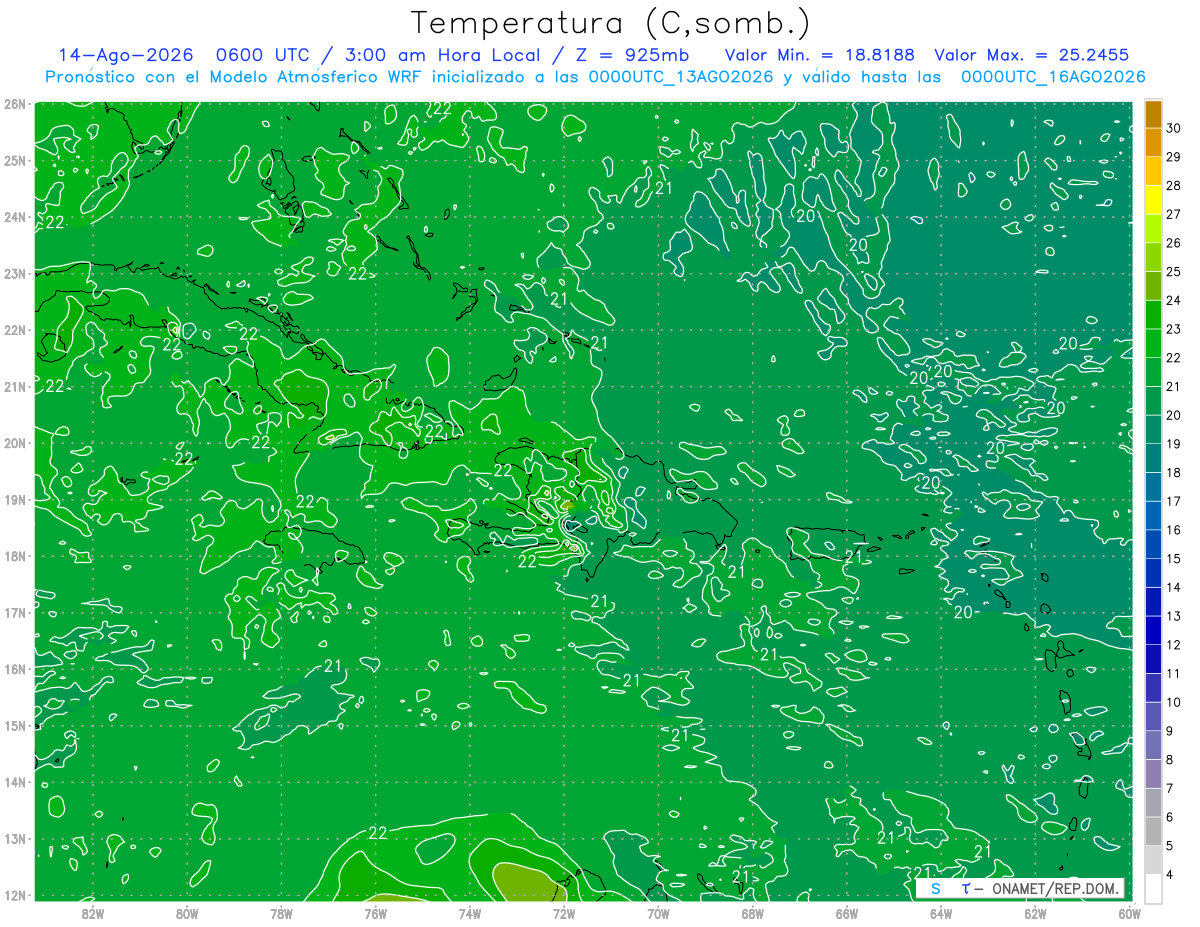Click the 80W longitude axis label
The width and height of the screenshot is (1200, 927).
(x=187, y=912)
